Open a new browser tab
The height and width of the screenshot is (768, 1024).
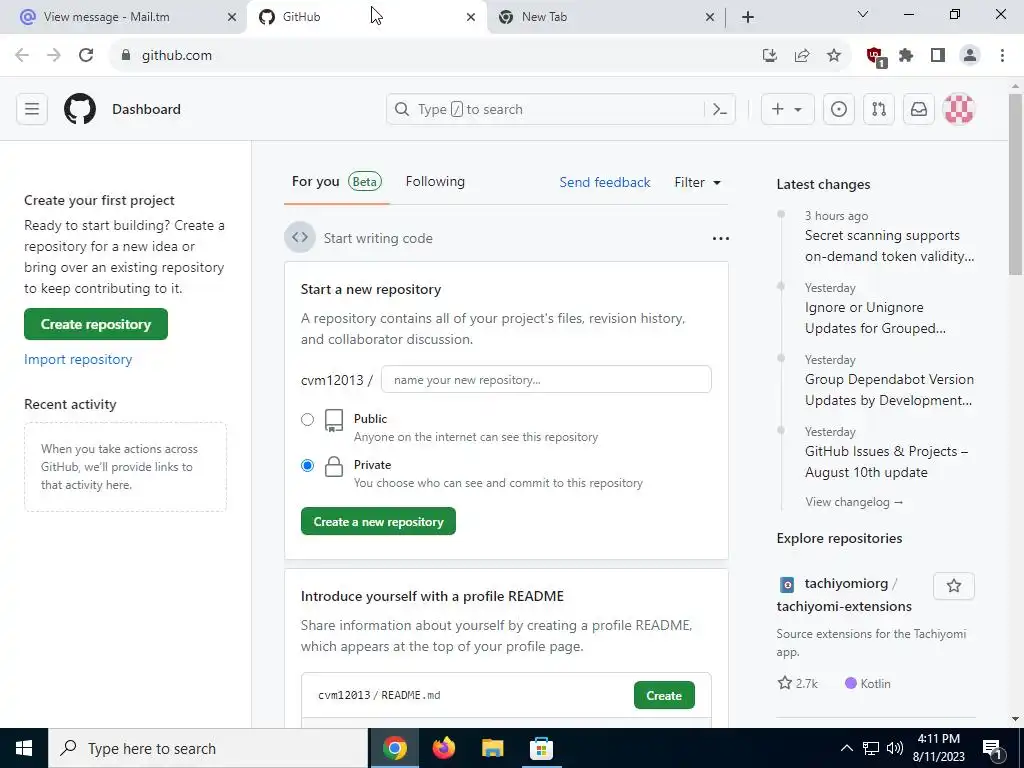click(x=748, y=17)
